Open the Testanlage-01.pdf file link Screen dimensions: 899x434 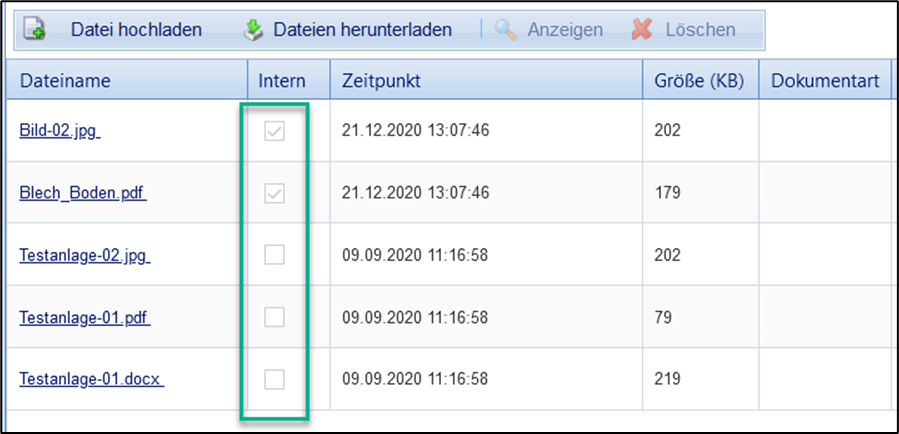[84, 317]
